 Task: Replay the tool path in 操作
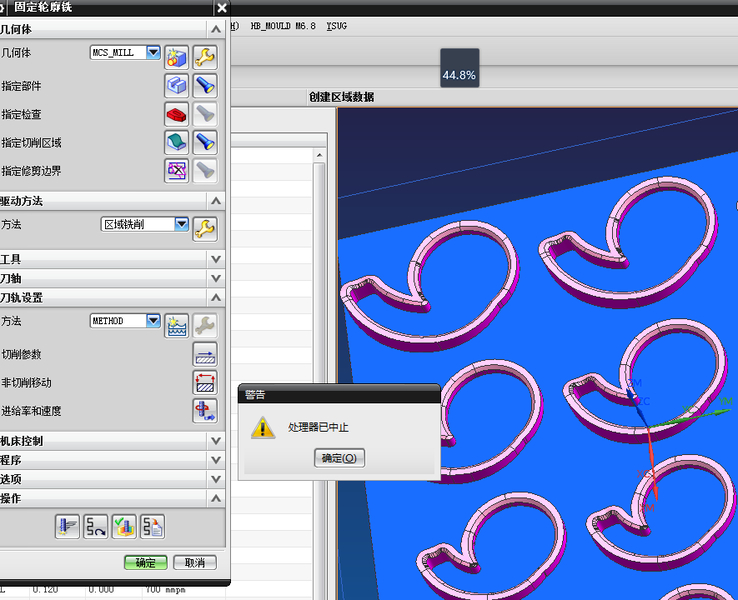pos(96,526)
